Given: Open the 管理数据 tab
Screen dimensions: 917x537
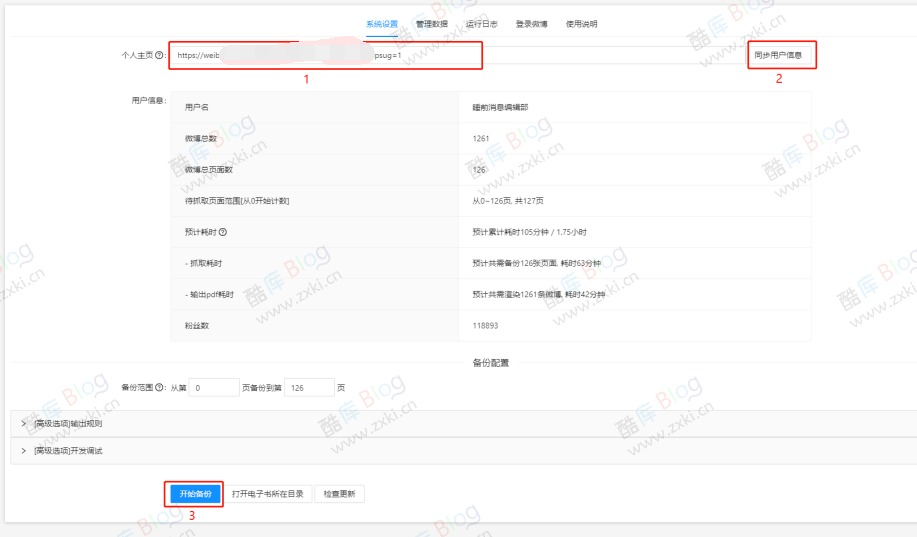Looking at the screenshot, I should click(x=432, y=24).
